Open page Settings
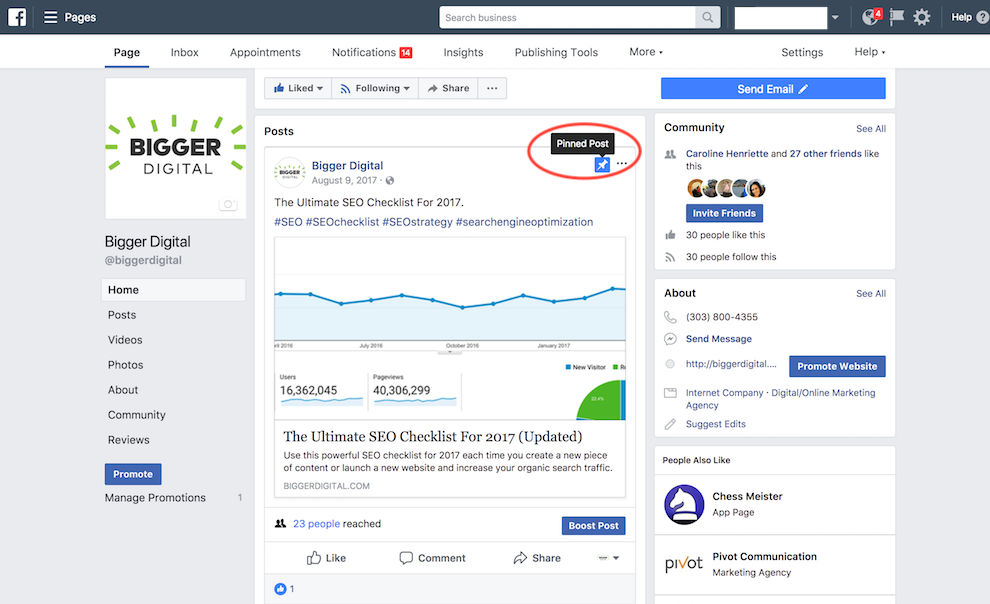Screen dimensions: 990x604 coord(802,52)
